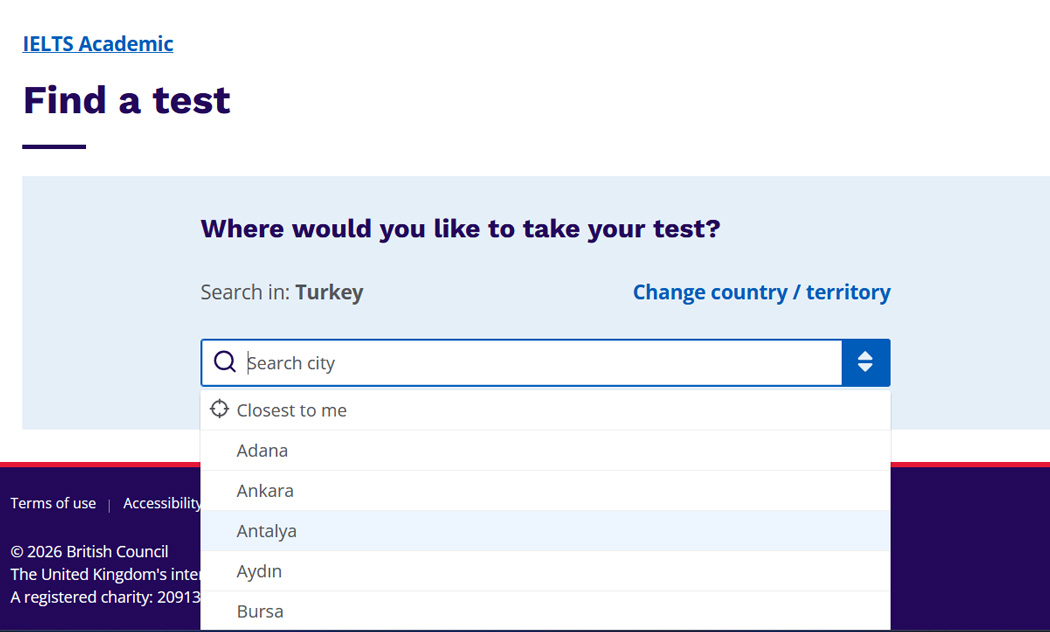Choose Ankara from the city list
Viewport: 1050px width, 632px height.
[x=265, y=491]
